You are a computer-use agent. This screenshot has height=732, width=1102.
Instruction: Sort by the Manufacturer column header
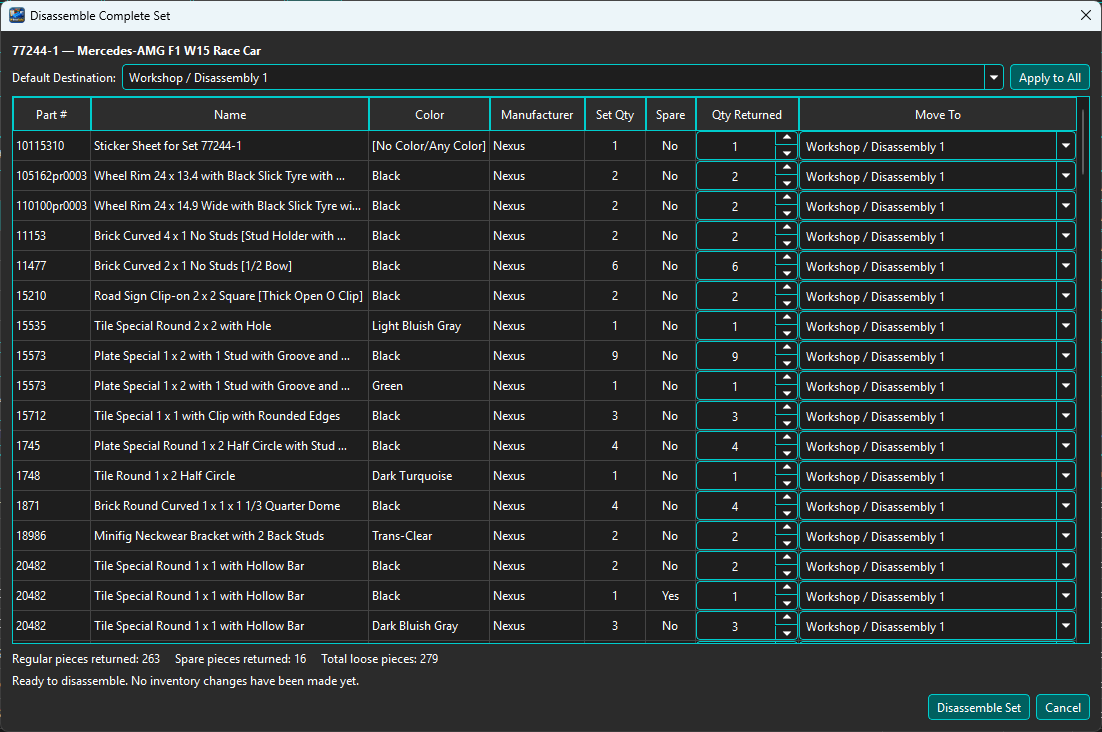pos(537,115)
